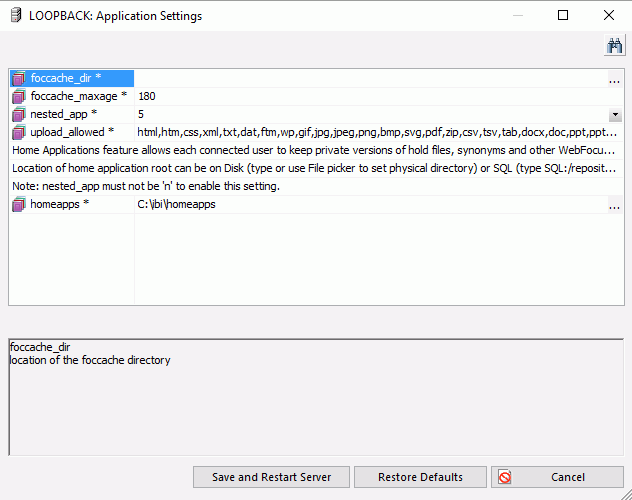This screenshot has width=632, height=500.
Task: Edit the foccache_maxage value 180
Action: [378, 96]
